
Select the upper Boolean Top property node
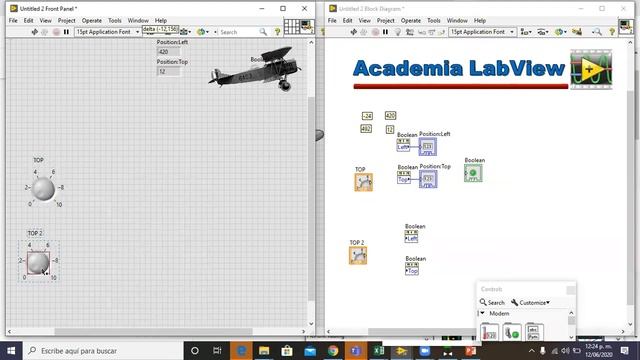[x=404, y=178]
